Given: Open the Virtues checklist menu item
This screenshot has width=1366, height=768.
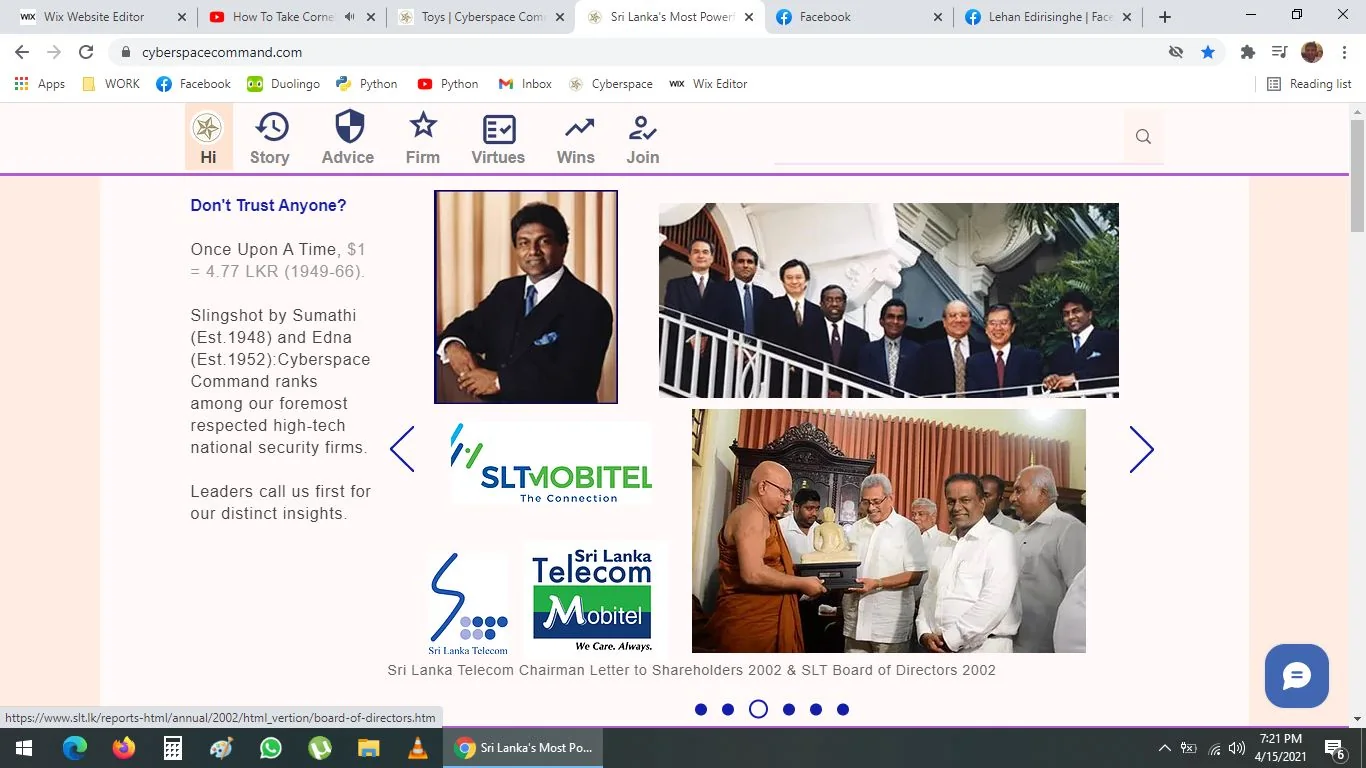Looking at the screenshot, I should pos(498,138).
